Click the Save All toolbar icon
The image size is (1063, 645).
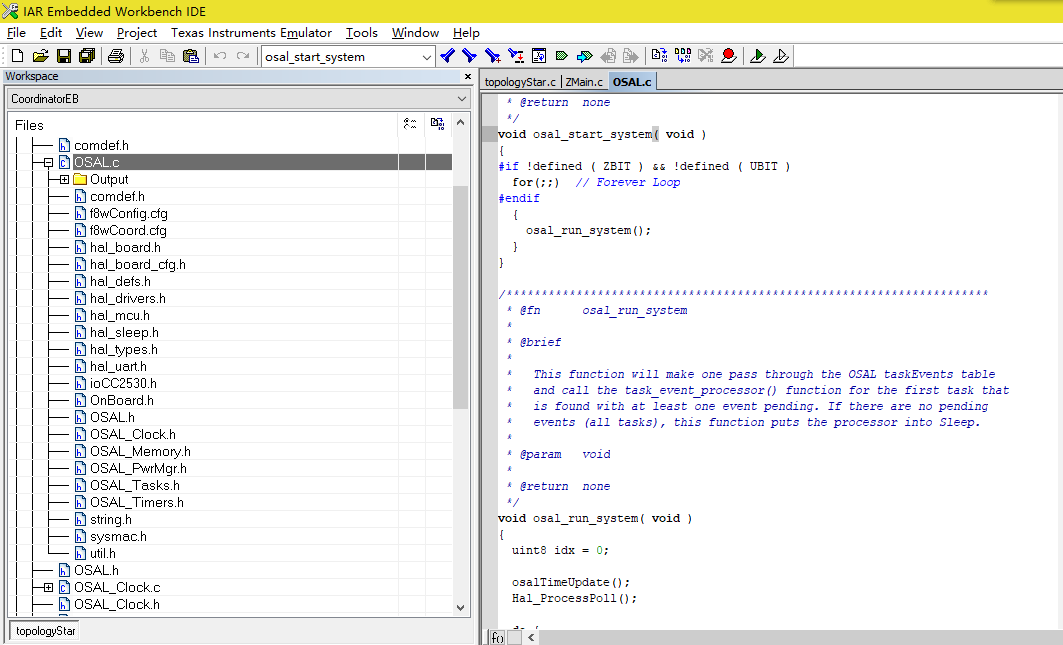click(86, 56)
